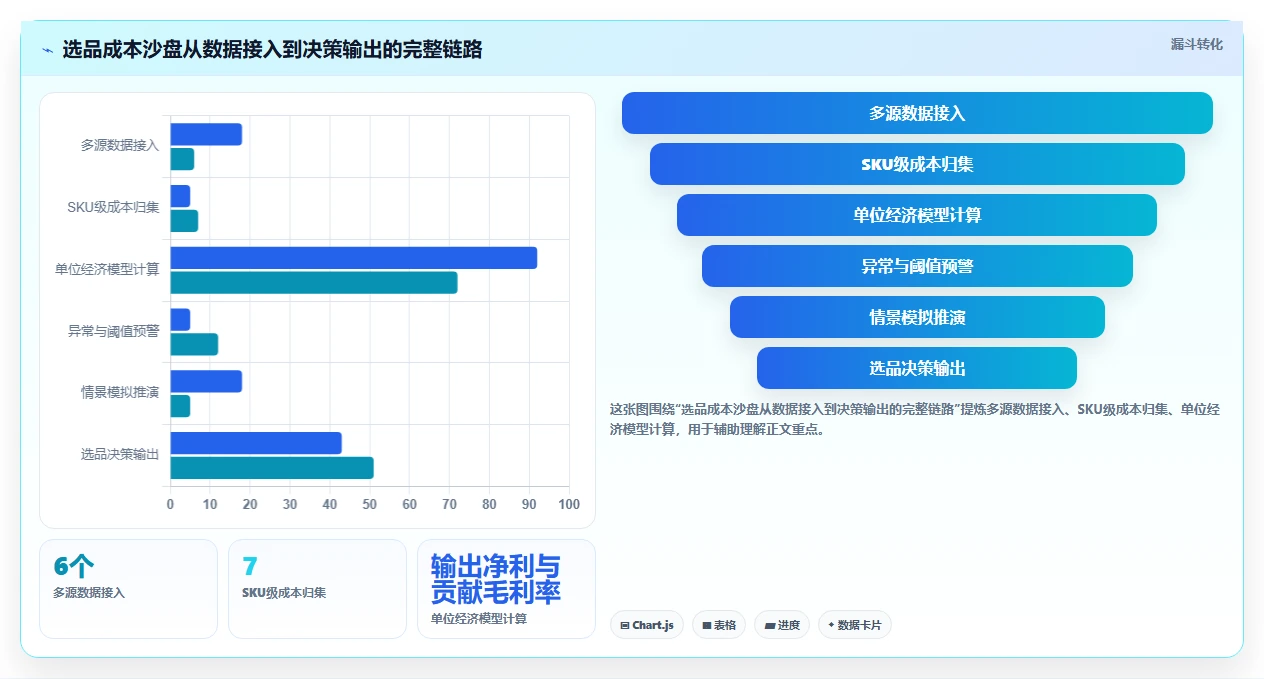Click the chart title 选品成本沙盘从数据接入到决策输出的完整链路
Image resolution: width=1264 pixels, height=679 pixels.
272,49
